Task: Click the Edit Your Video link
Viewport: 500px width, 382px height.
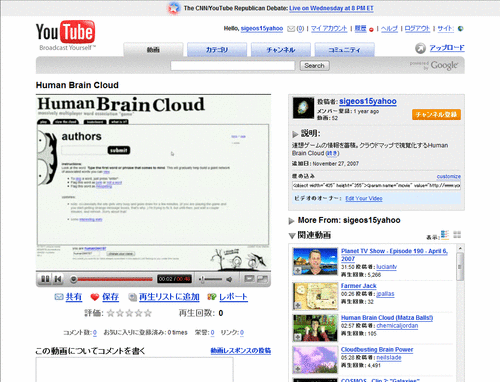Action: coord(364,198)
